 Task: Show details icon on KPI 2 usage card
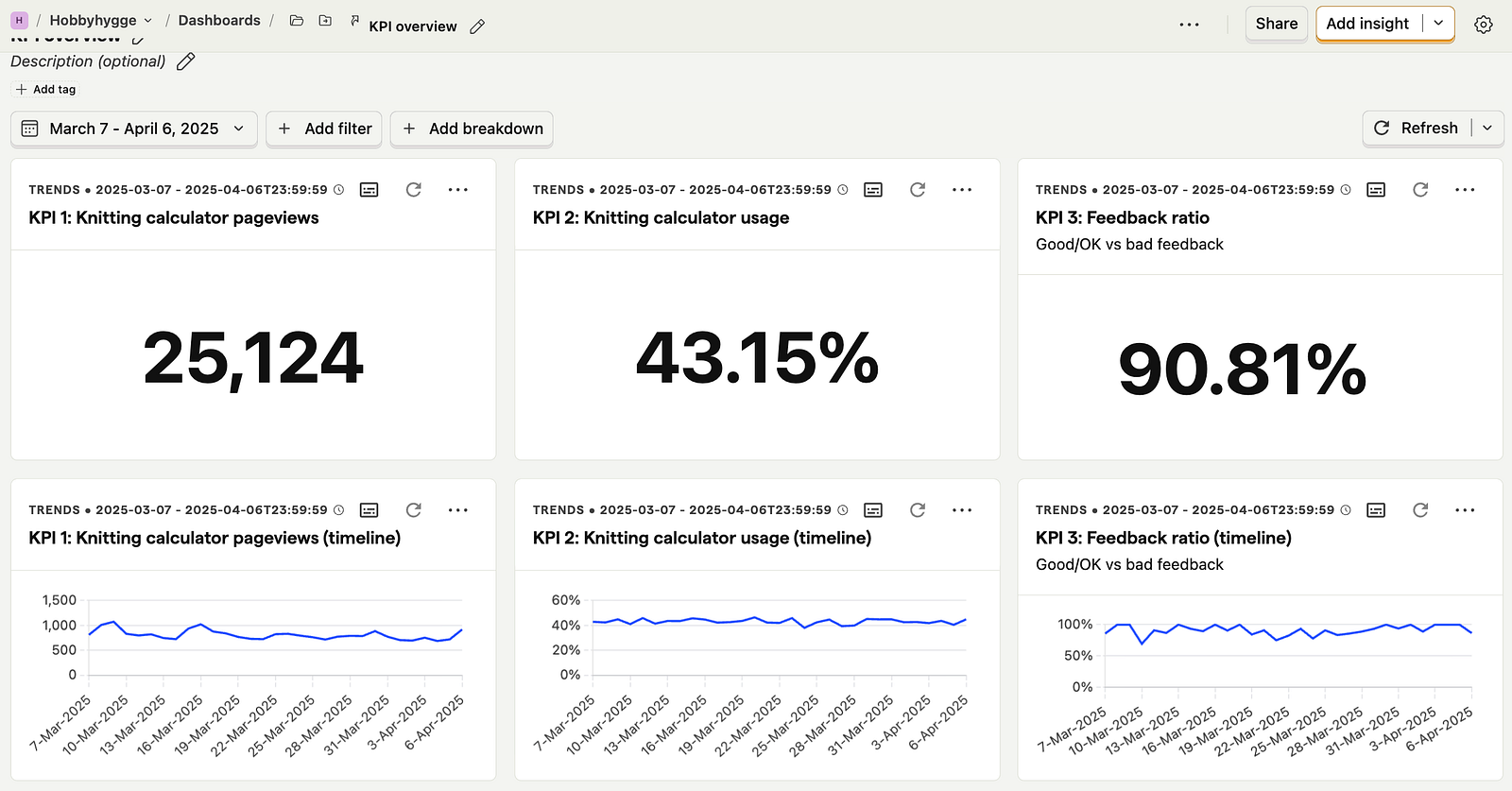tap(873, 190)
